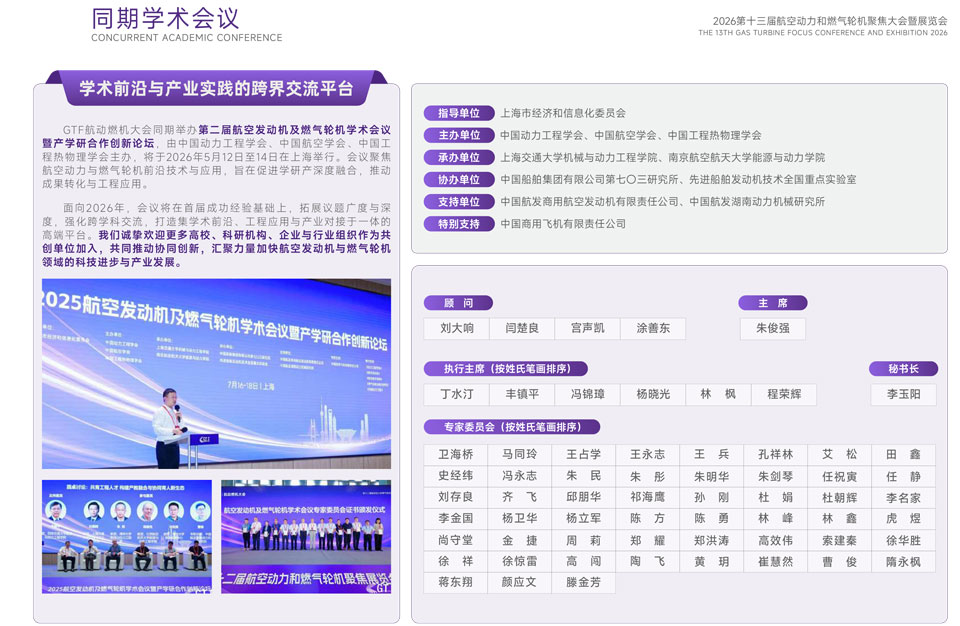Viewport: 960px width, 626px height.
Task: Select secretary-general name cell 李玉阳
Action: (x=903, y=394)
